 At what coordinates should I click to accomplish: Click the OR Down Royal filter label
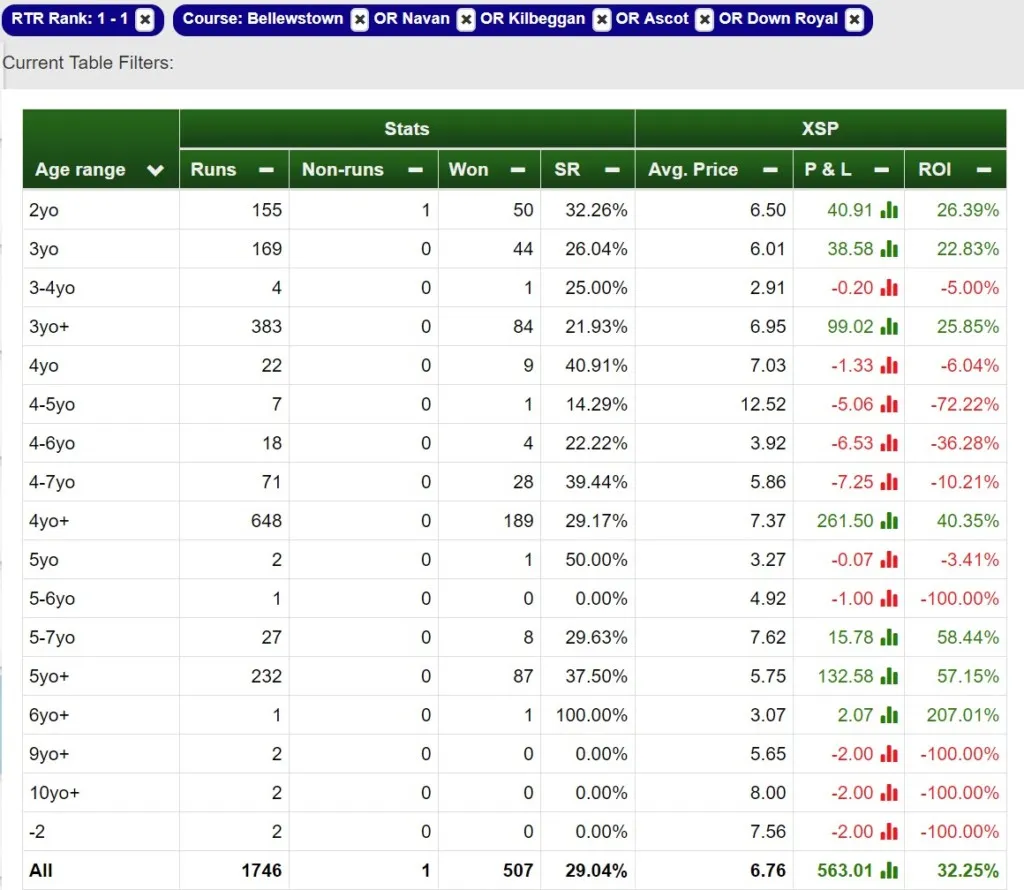(778, 19)
